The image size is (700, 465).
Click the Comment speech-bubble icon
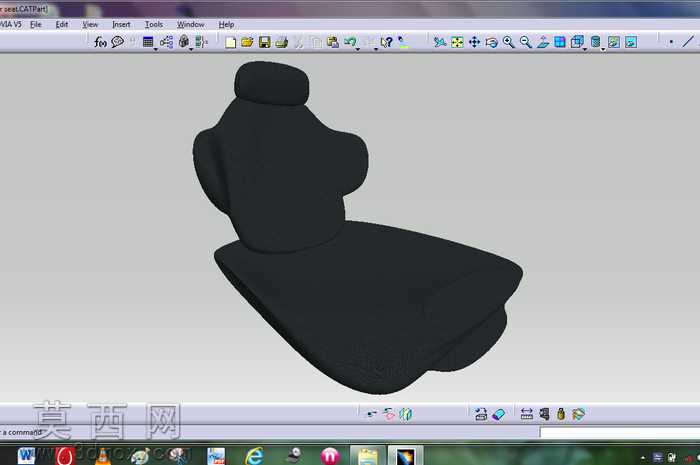(x=117, y=42)
